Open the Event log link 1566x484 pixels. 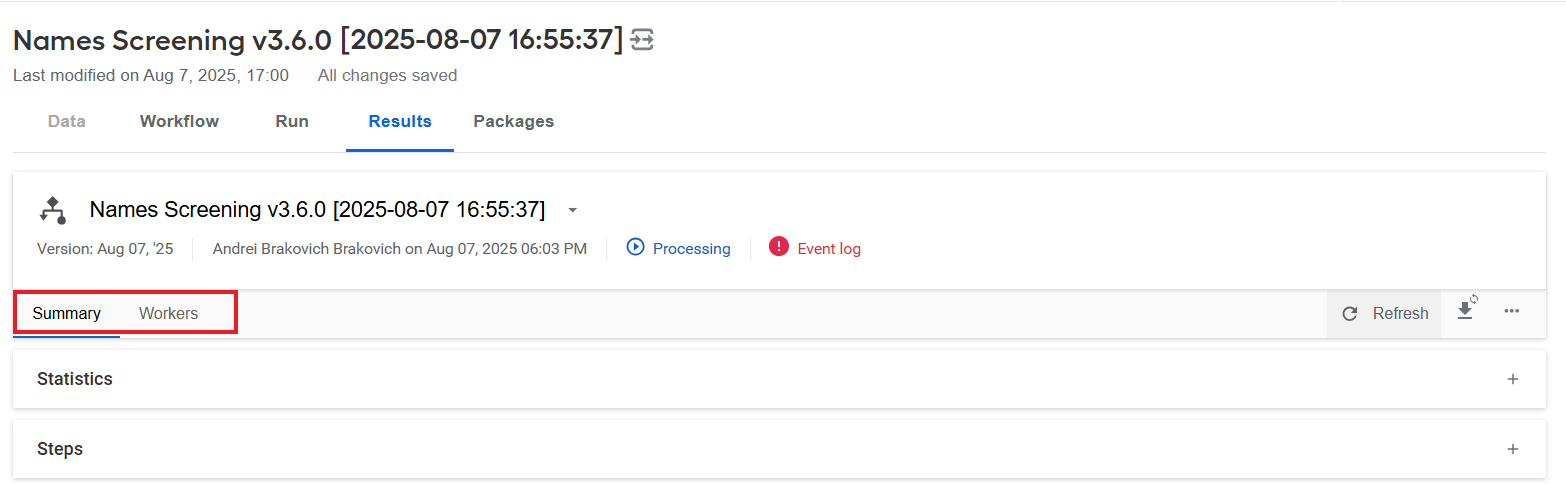829,248
